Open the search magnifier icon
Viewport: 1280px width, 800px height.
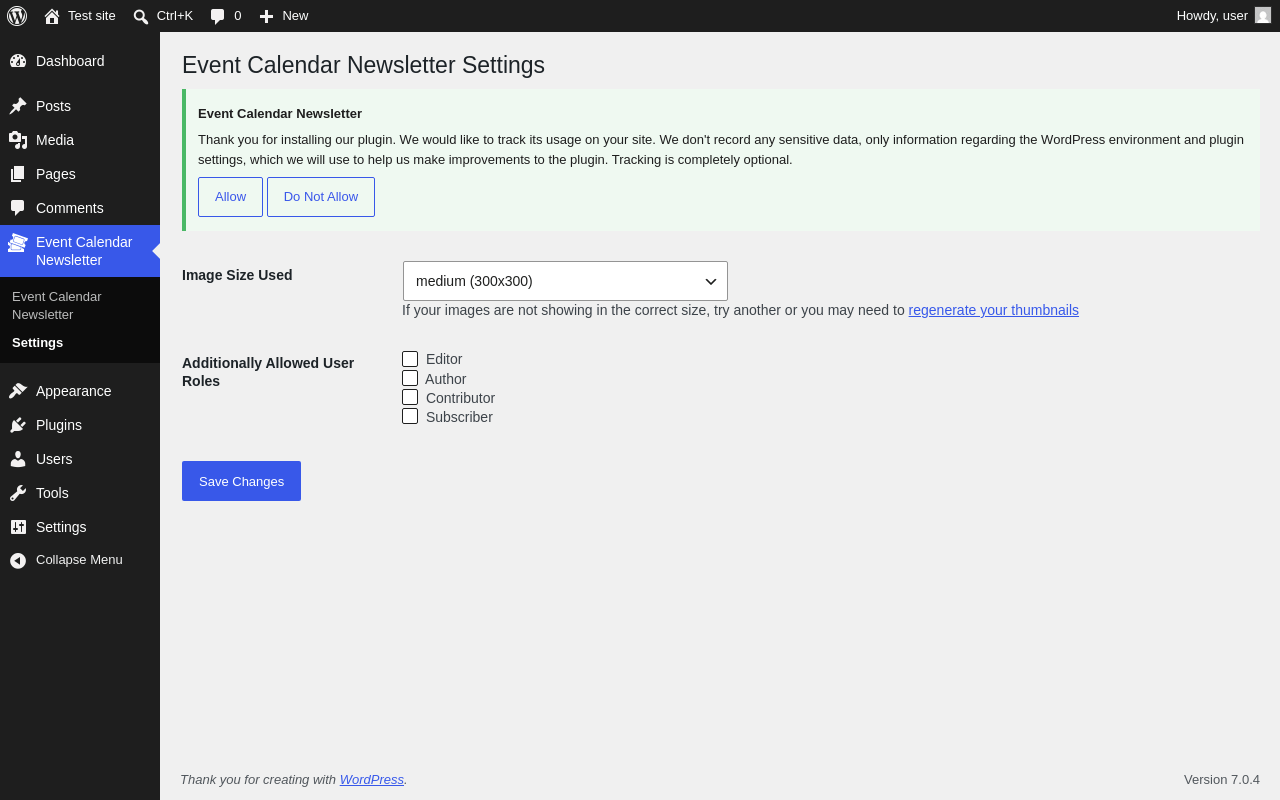[141, 16]
